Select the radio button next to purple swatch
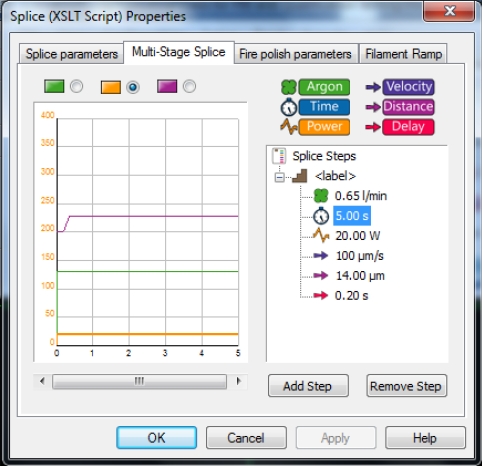482x466 pixels. [189, 87]
